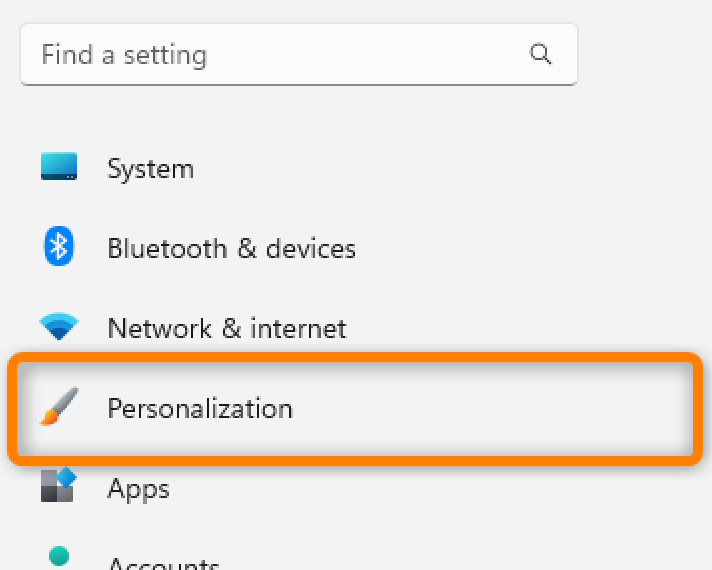712x570 pixels.
Task: Click the Apps squares icon
Action: tap(59, 486)
